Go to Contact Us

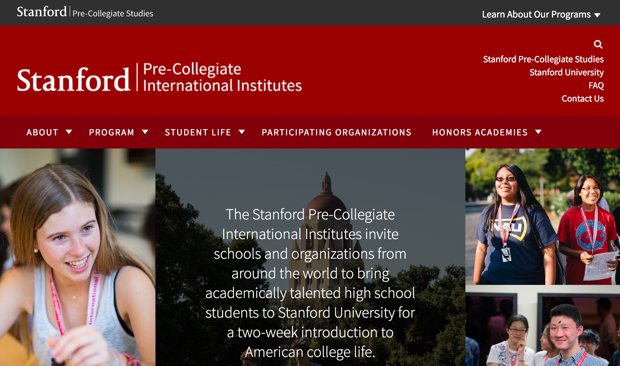[x=582, y=98]
